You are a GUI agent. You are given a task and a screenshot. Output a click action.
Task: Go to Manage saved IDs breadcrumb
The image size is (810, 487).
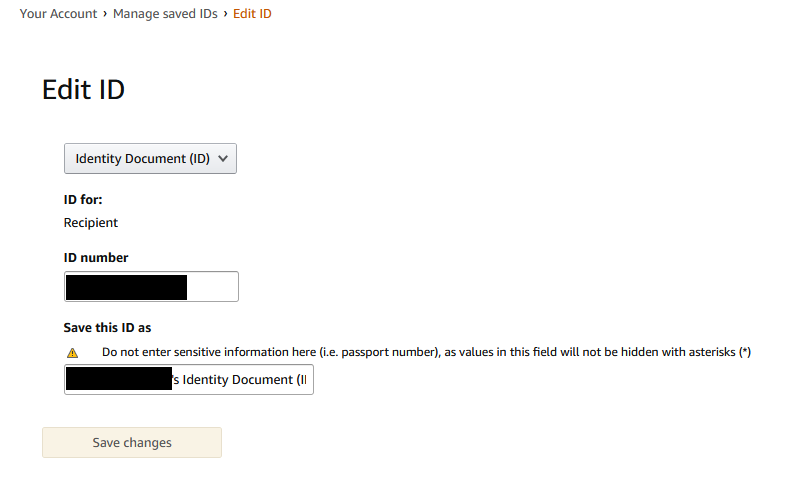164,14
